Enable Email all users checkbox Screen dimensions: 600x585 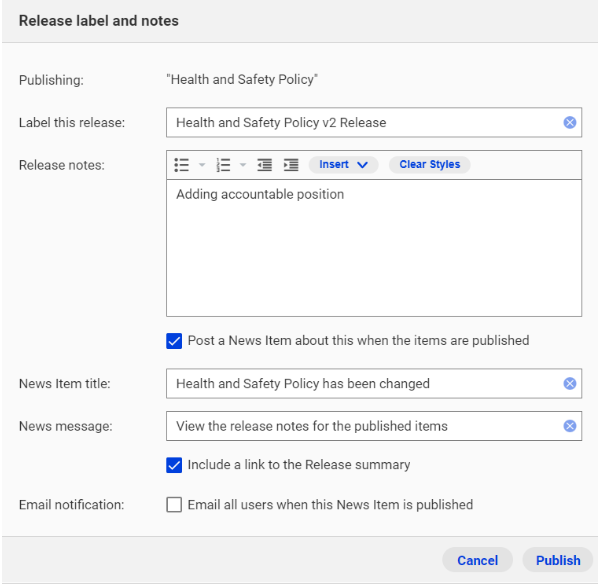[x=174, y=505]
